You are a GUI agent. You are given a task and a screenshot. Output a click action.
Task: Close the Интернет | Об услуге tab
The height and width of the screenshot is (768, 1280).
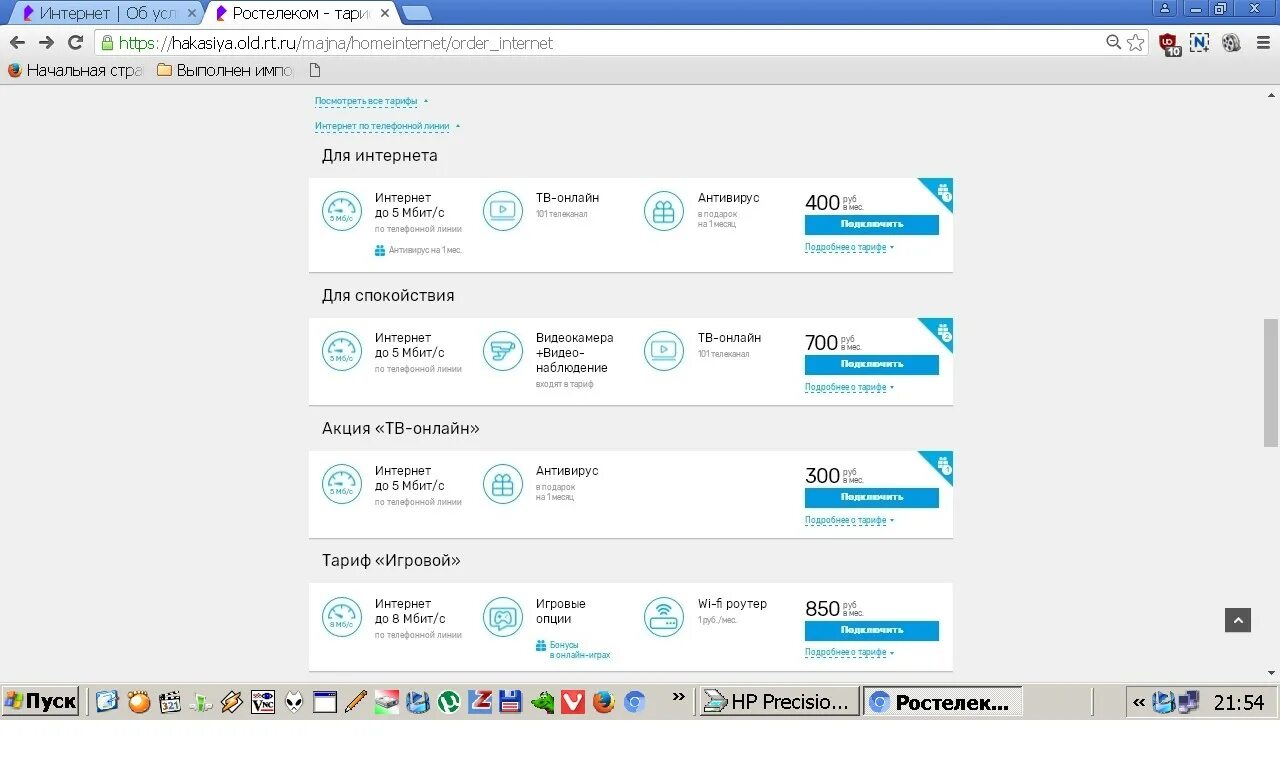point(192,13)
